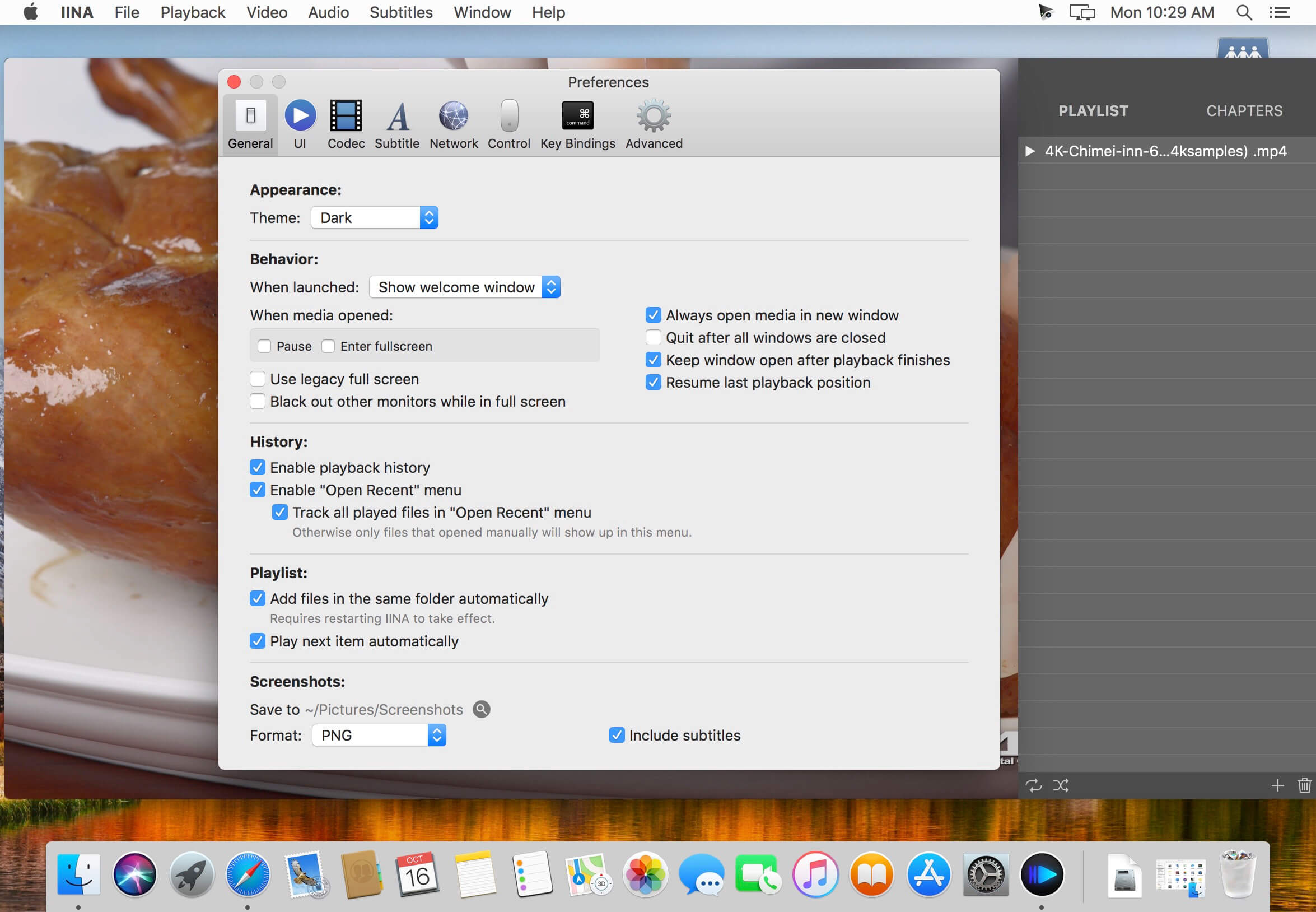The image size is (1316, 912).
Task: Shuffle the playlist
Action: tap(1061, 785)
